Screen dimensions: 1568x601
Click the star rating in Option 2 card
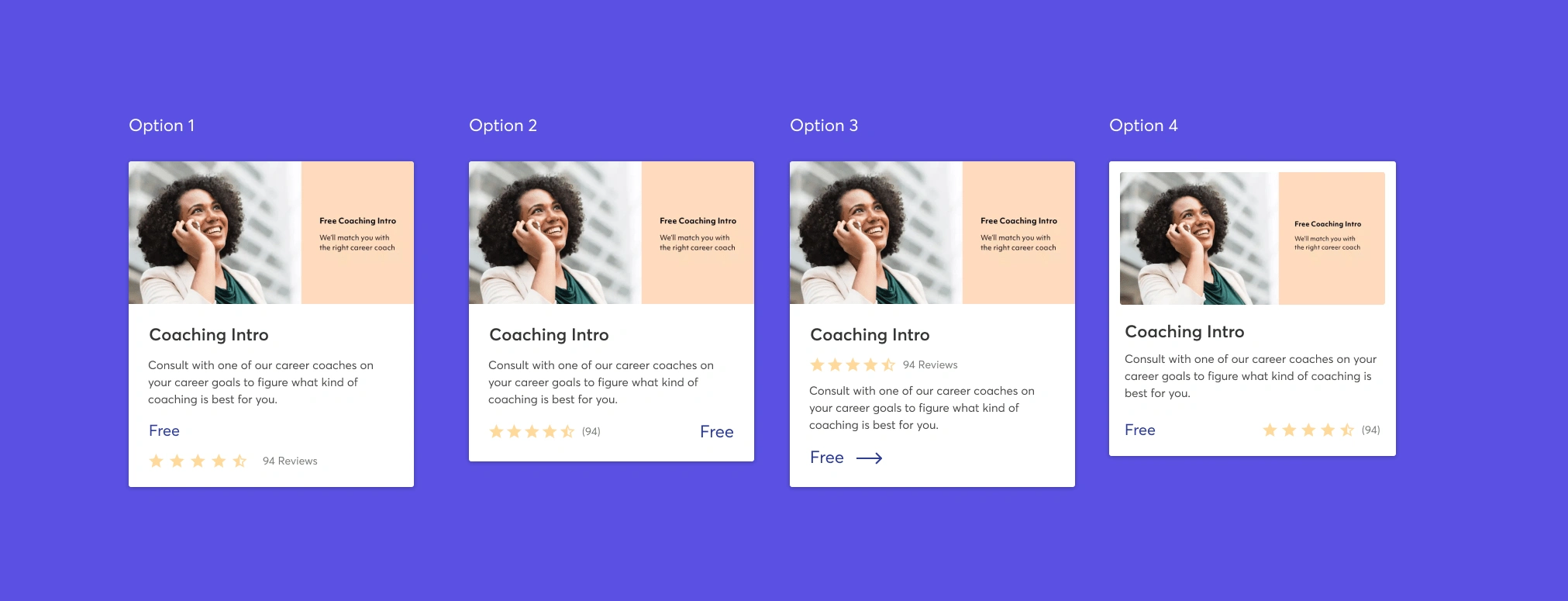(x=532, y=431)
